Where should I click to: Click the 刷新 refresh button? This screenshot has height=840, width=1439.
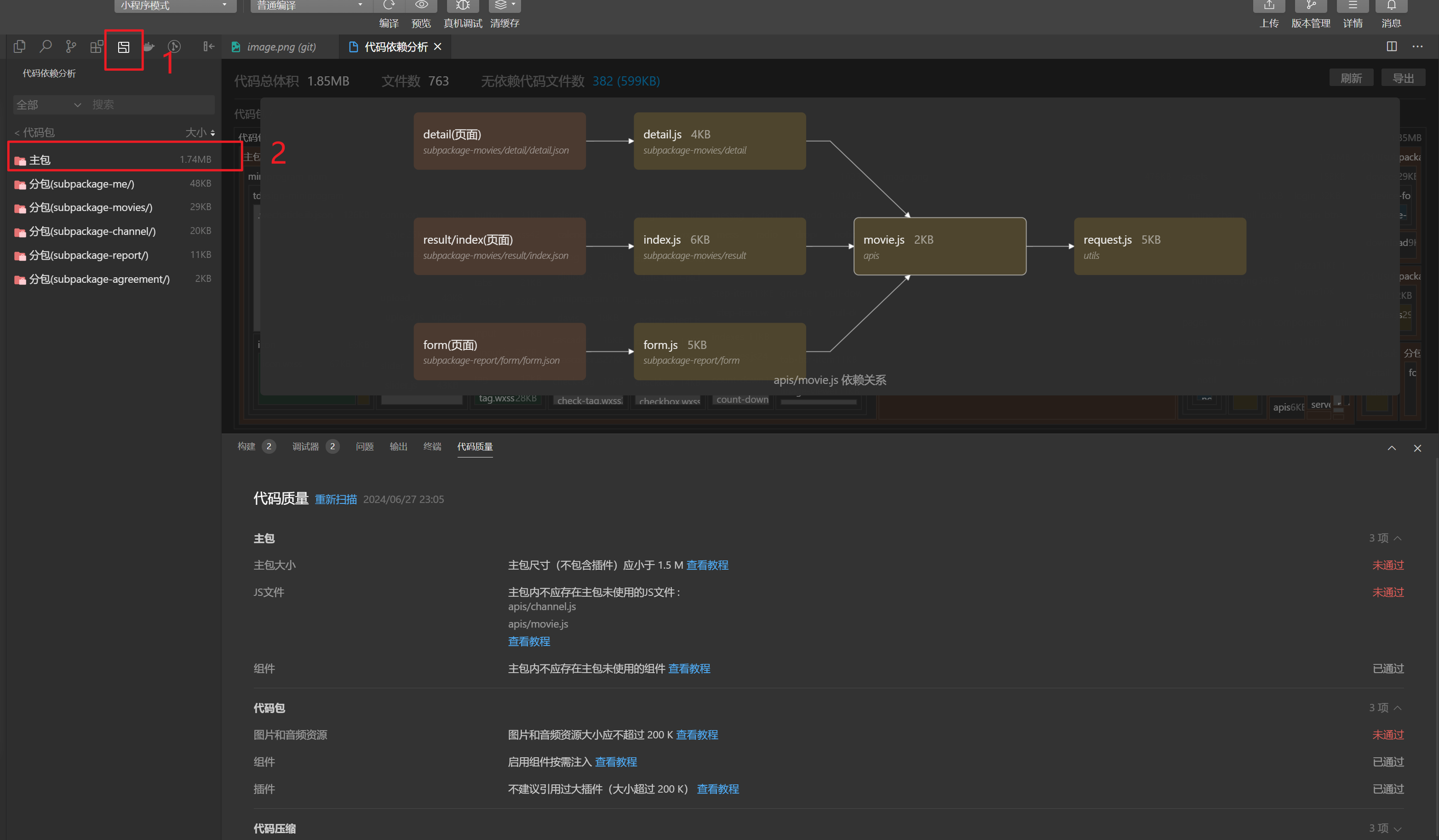pos(1351,78)
